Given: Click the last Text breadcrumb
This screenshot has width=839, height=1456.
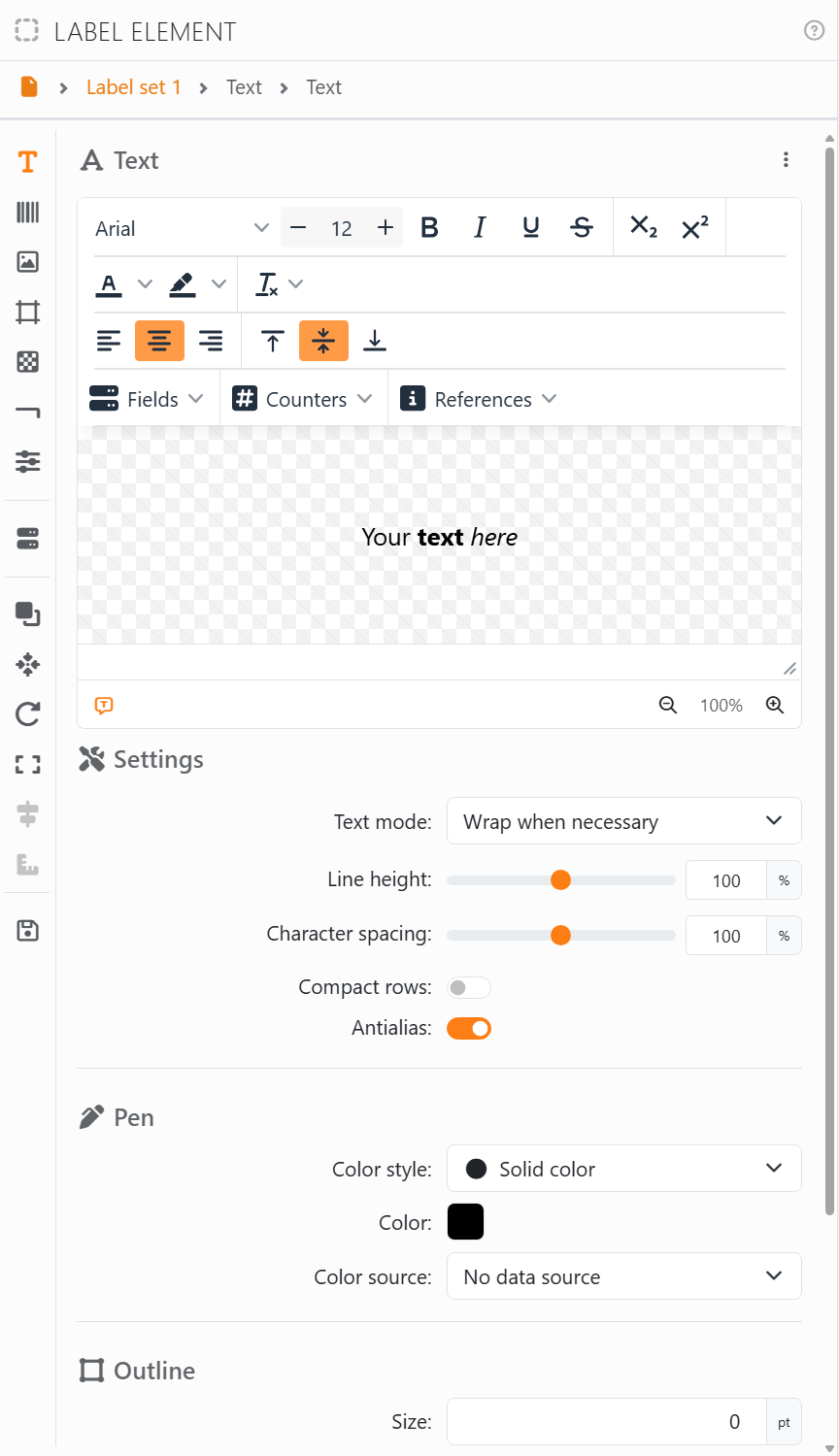Looking at the screenshot, I should [x=323, y=87].
